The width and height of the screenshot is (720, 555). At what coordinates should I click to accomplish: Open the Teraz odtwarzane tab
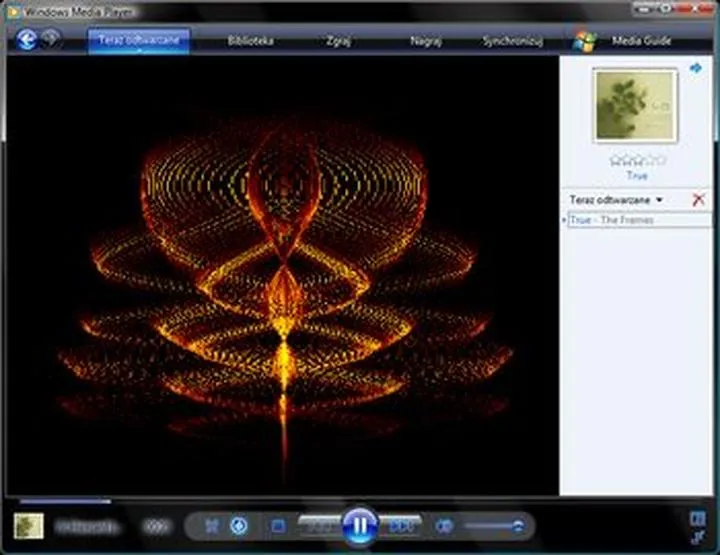[139, 40]
